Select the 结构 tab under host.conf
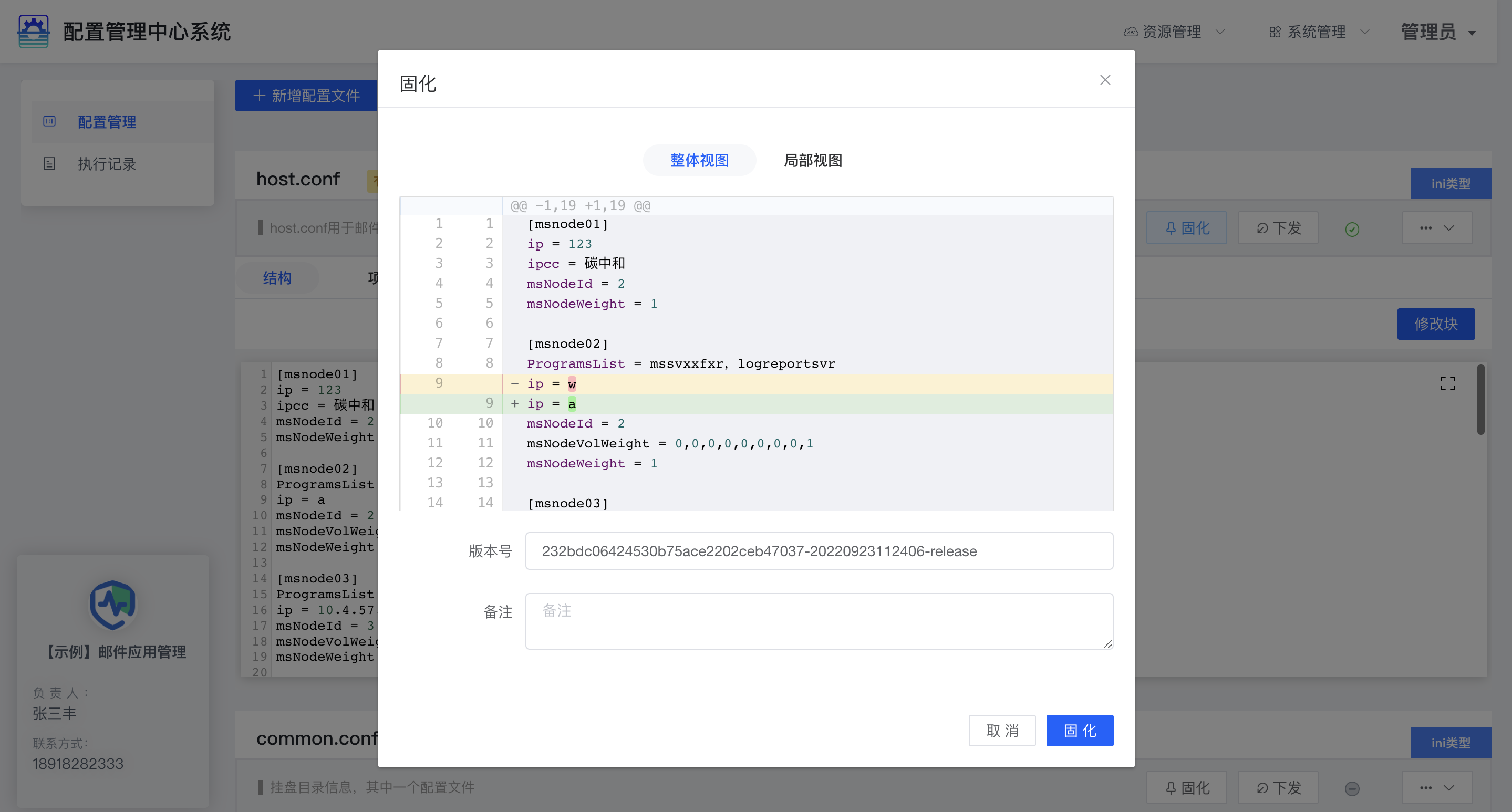Image resolution: width=1512 pixels, height=812 pixels. click(x=277, y=277)
